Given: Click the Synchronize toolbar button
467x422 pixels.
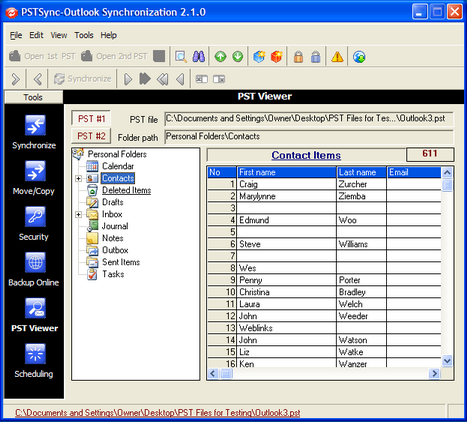Looking at the screenshot, I should (83, 79).
